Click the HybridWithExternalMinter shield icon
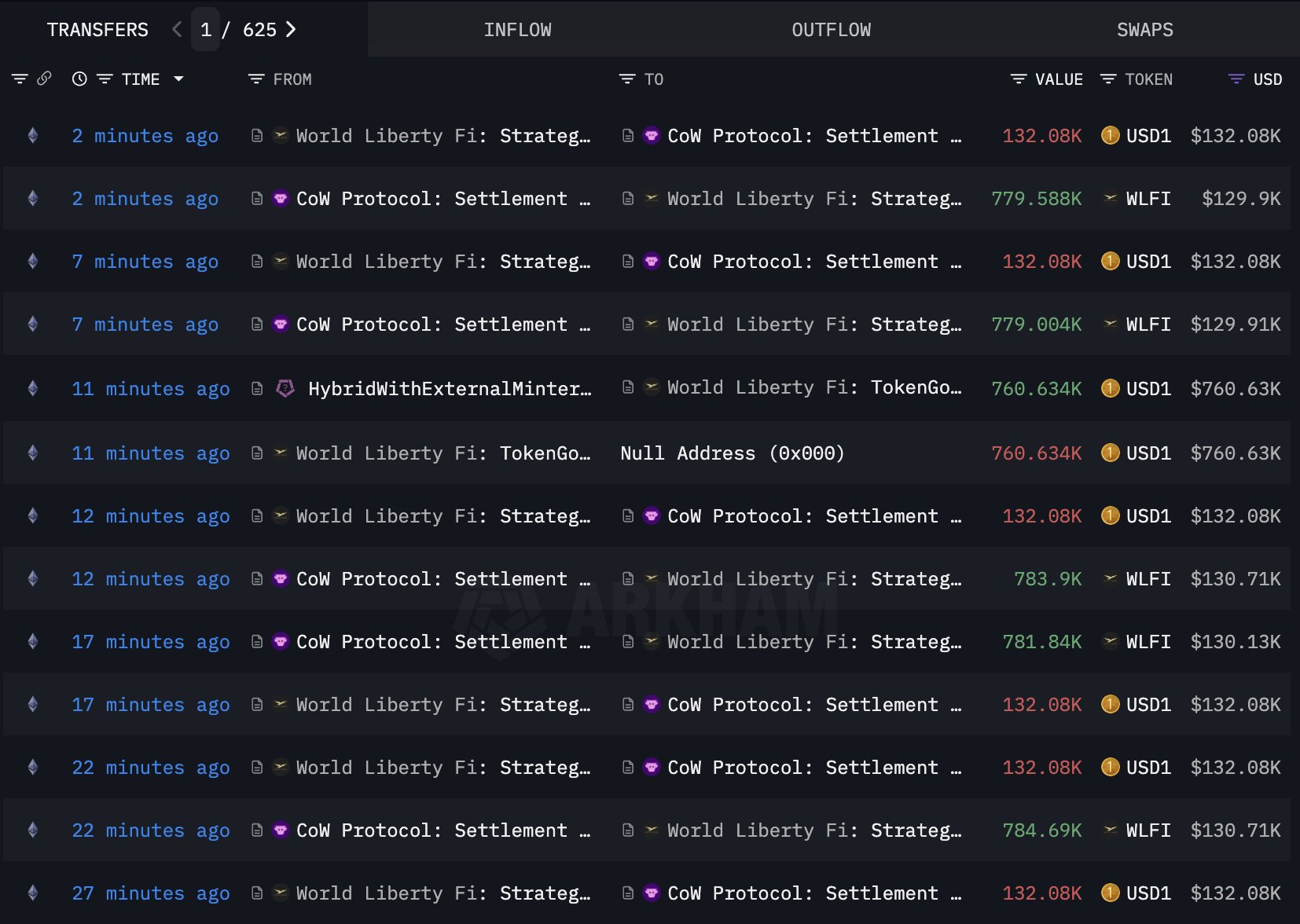Screen dimensions: 1300x924 (x=284, y=387)
